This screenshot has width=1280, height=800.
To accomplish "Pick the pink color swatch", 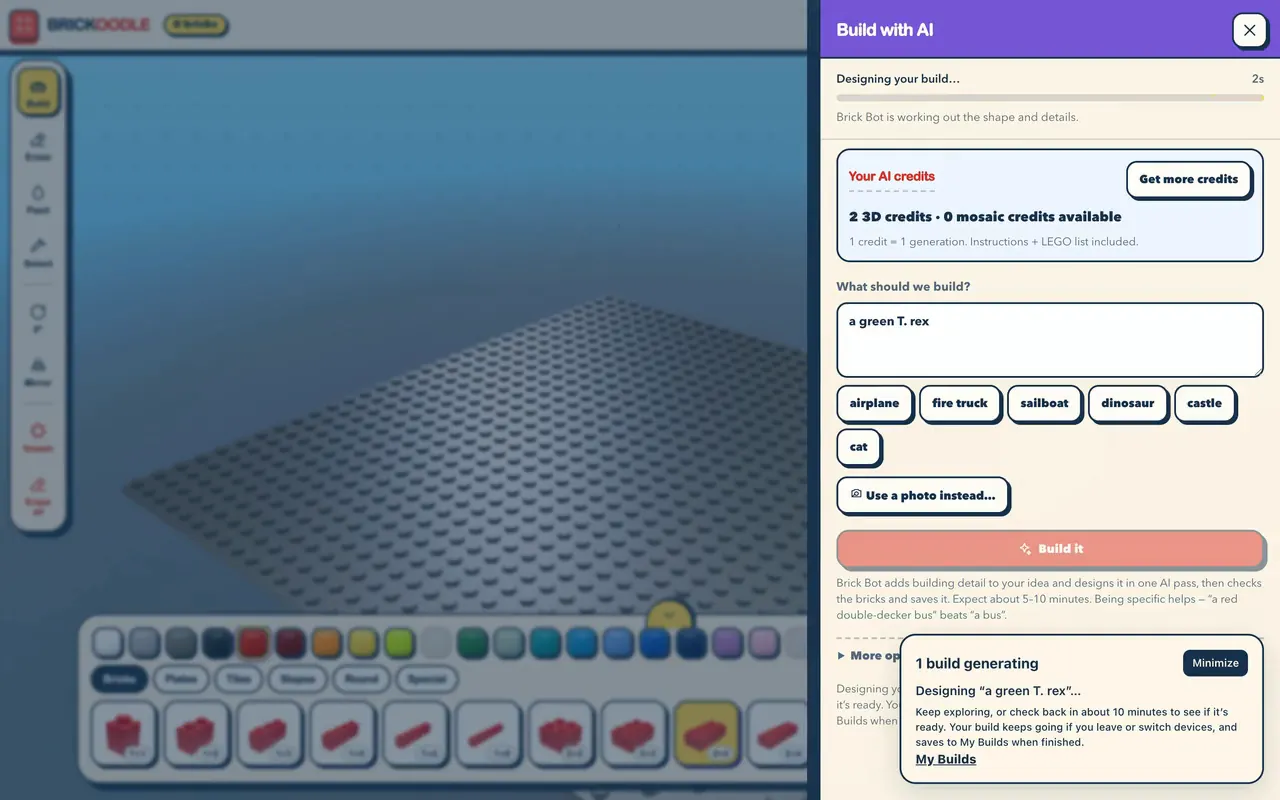I will coord(763,643).
